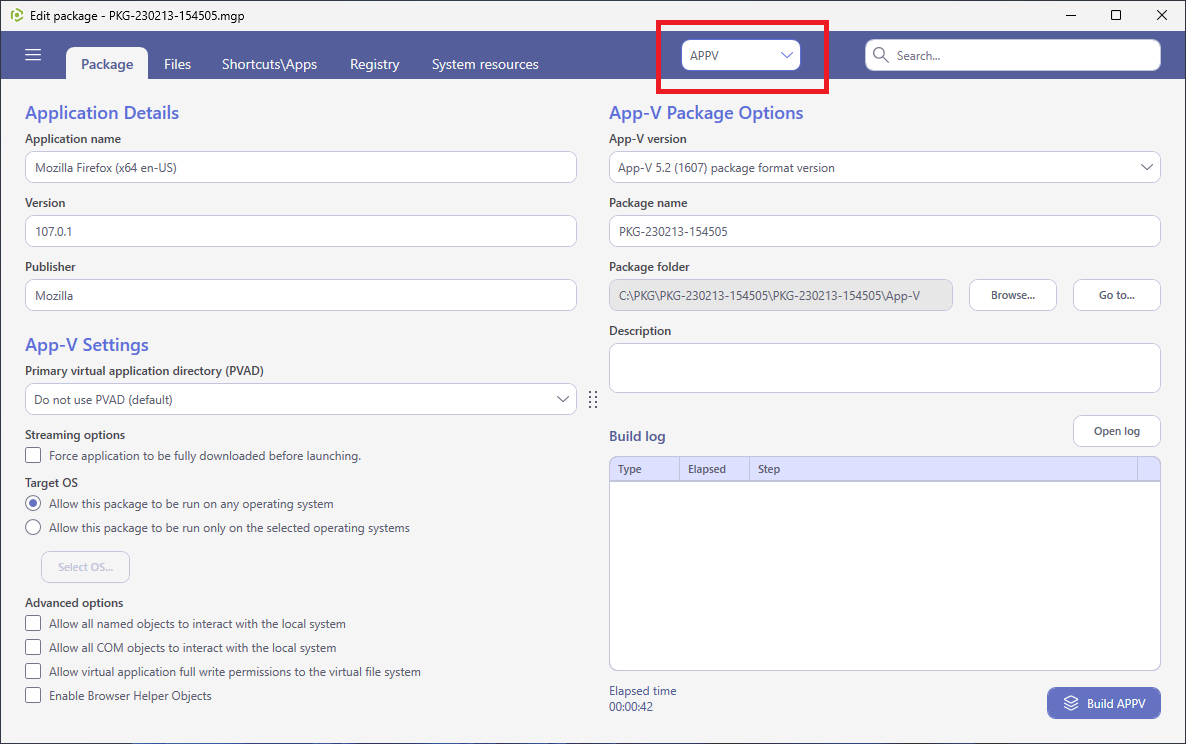Minimize the Edit package window
The image size is (1186, 744).
1071,15
